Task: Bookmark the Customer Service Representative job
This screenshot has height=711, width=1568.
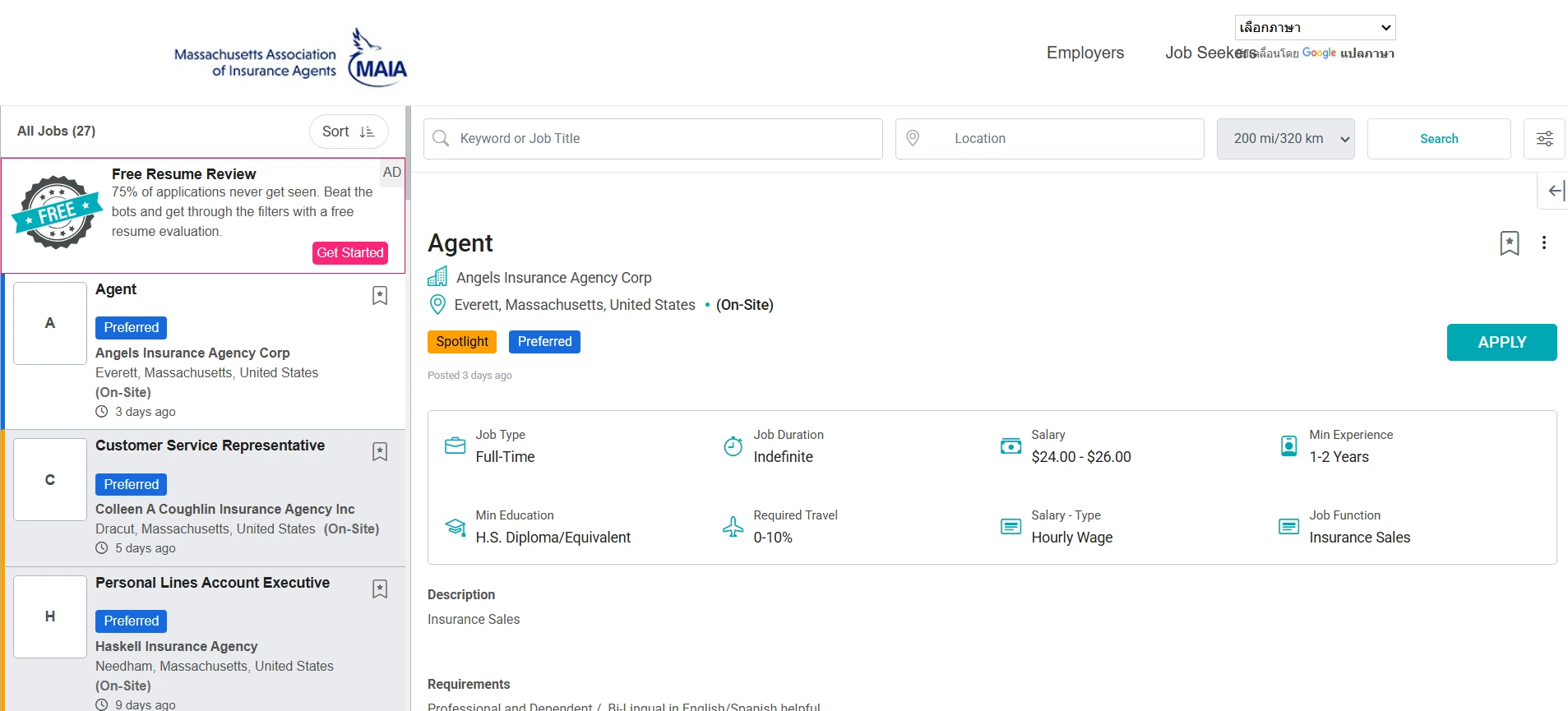Action: [380, 451]
